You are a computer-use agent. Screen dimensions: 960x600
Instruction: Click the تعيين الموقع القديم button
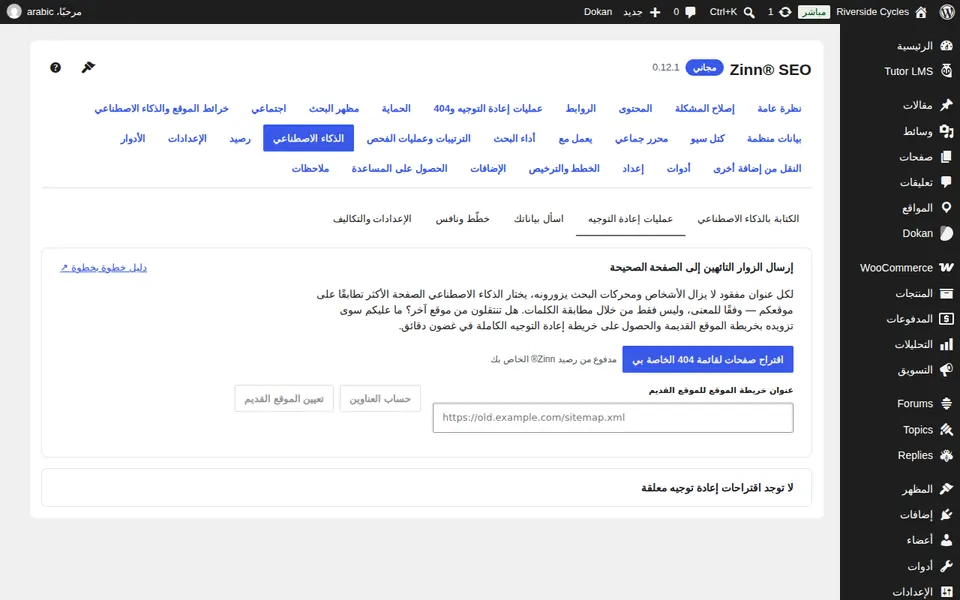[x=284, y=399]
